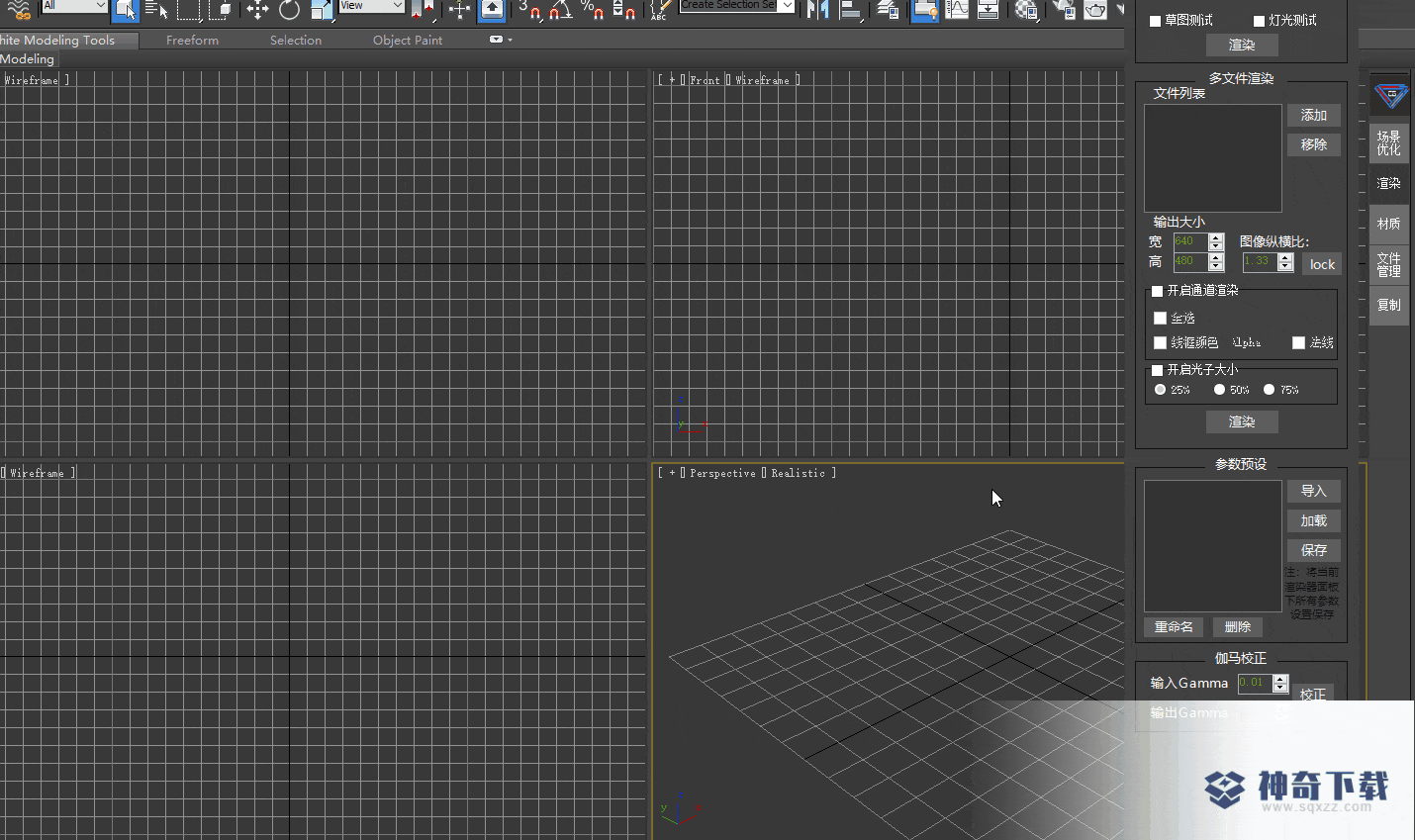Click Use Pivot Point Center icon

tap(424, 10)
